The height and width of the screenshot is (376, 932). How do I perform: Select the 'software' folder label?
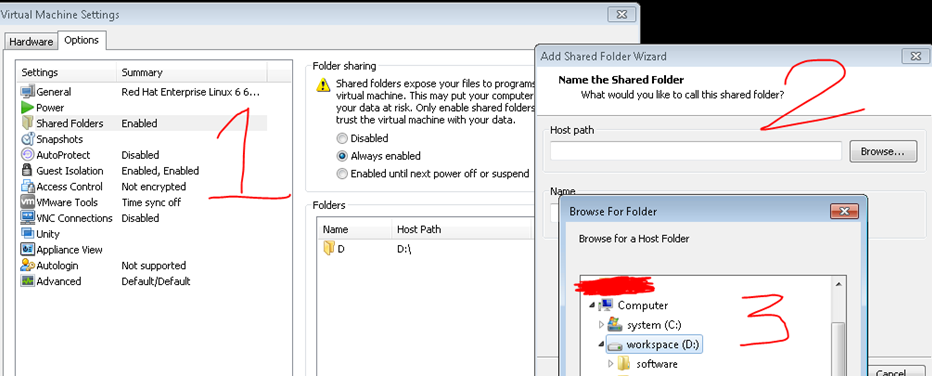[x=656, y=364]
